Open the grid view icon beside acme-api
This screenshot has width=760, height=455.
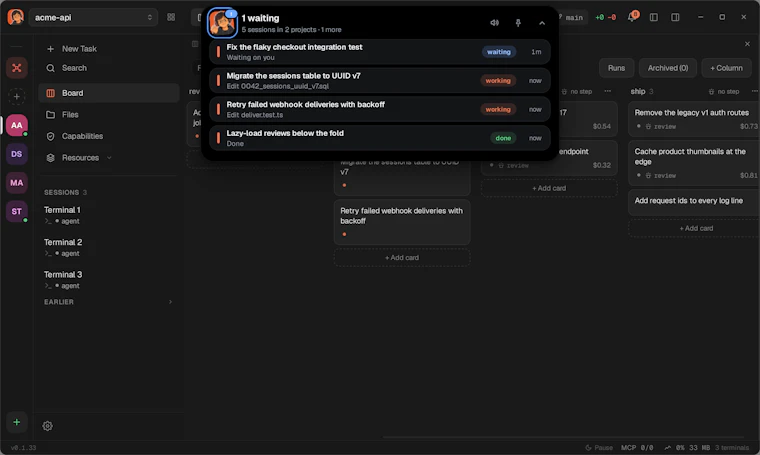(171, 17)
